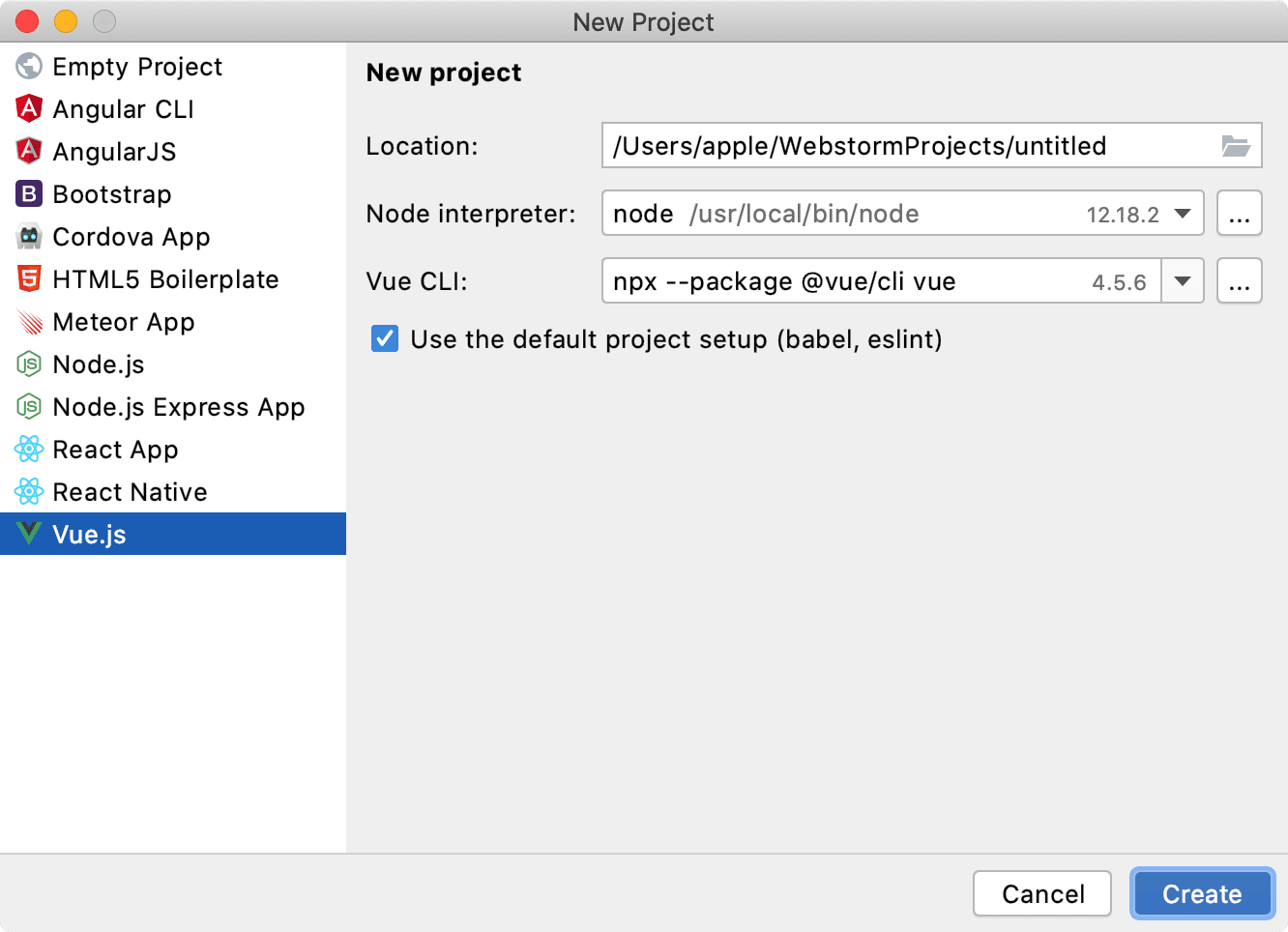The height and width of the screenshot is (932, 1288).
Task: Open folder browser for project location
Action: [1235, 146]
